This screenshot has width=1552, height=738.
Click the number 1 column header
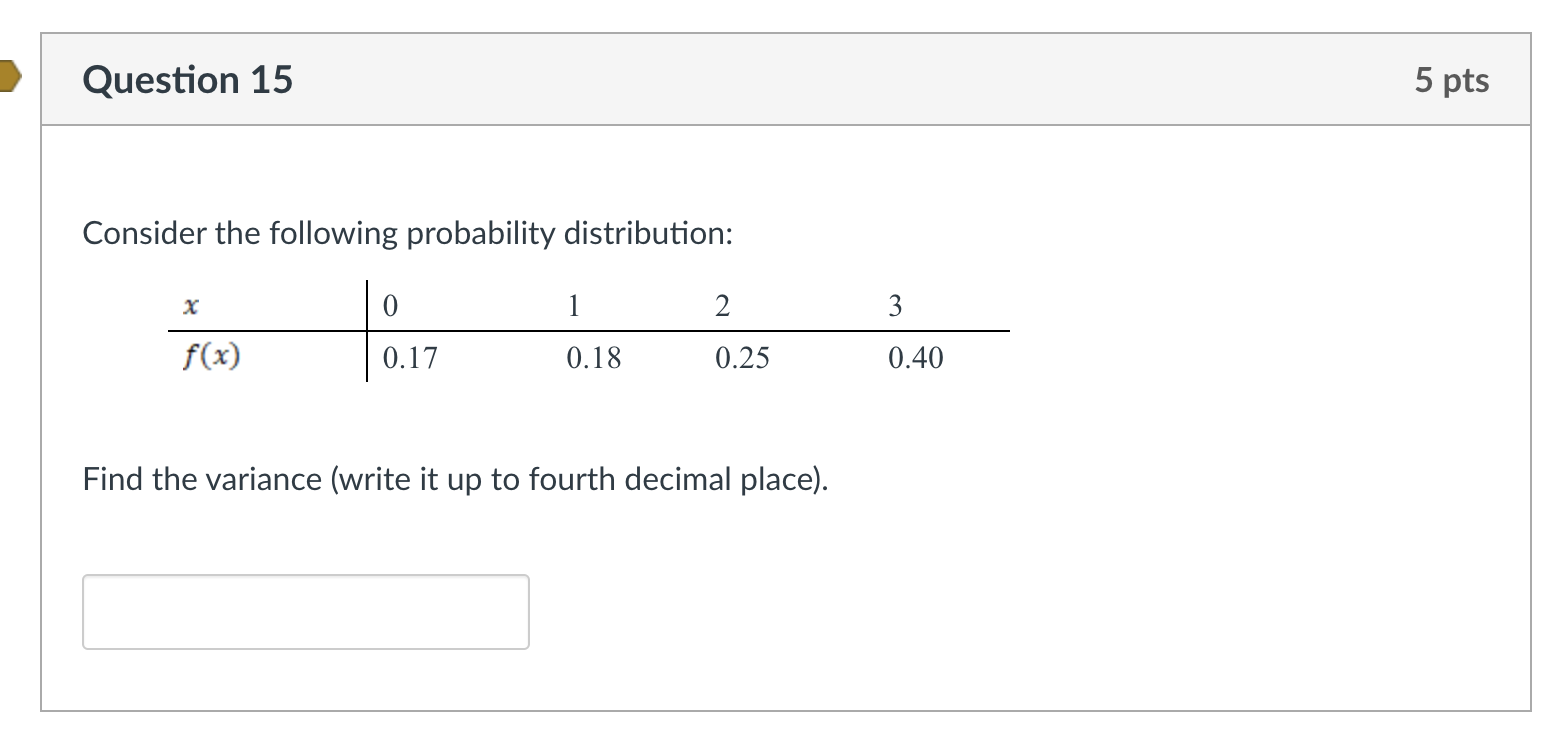click(572, 305)
